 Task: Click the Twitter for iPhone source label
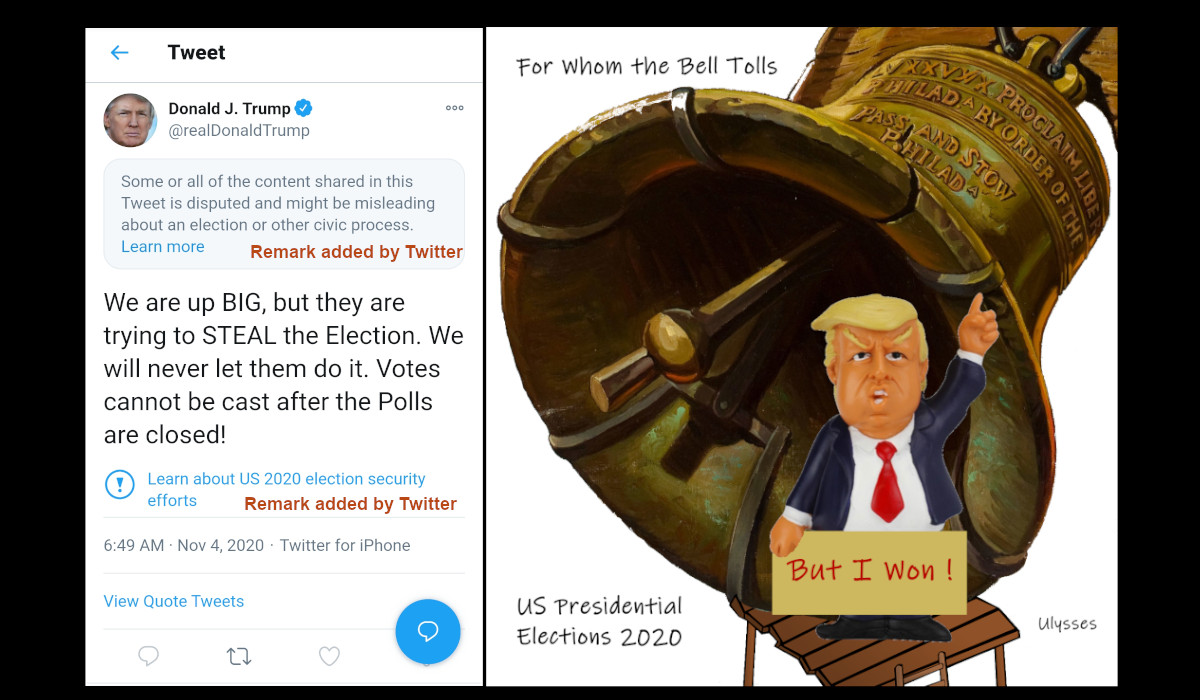(345, 545)
